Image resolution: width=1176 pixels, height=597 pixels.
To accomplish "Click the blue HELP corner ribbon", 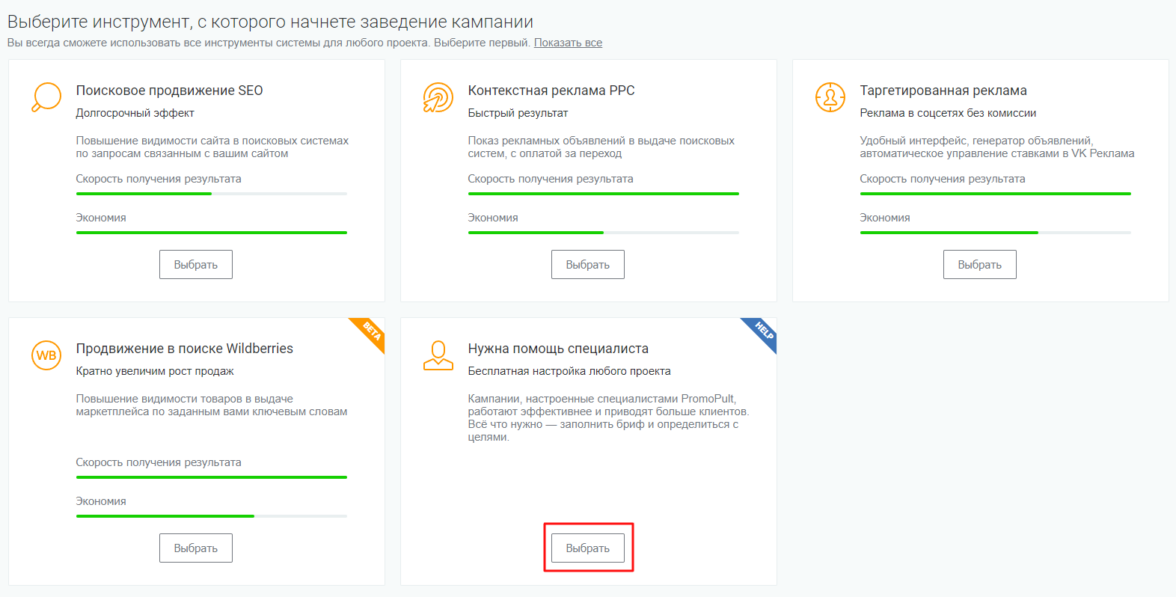I will [762, 332].
